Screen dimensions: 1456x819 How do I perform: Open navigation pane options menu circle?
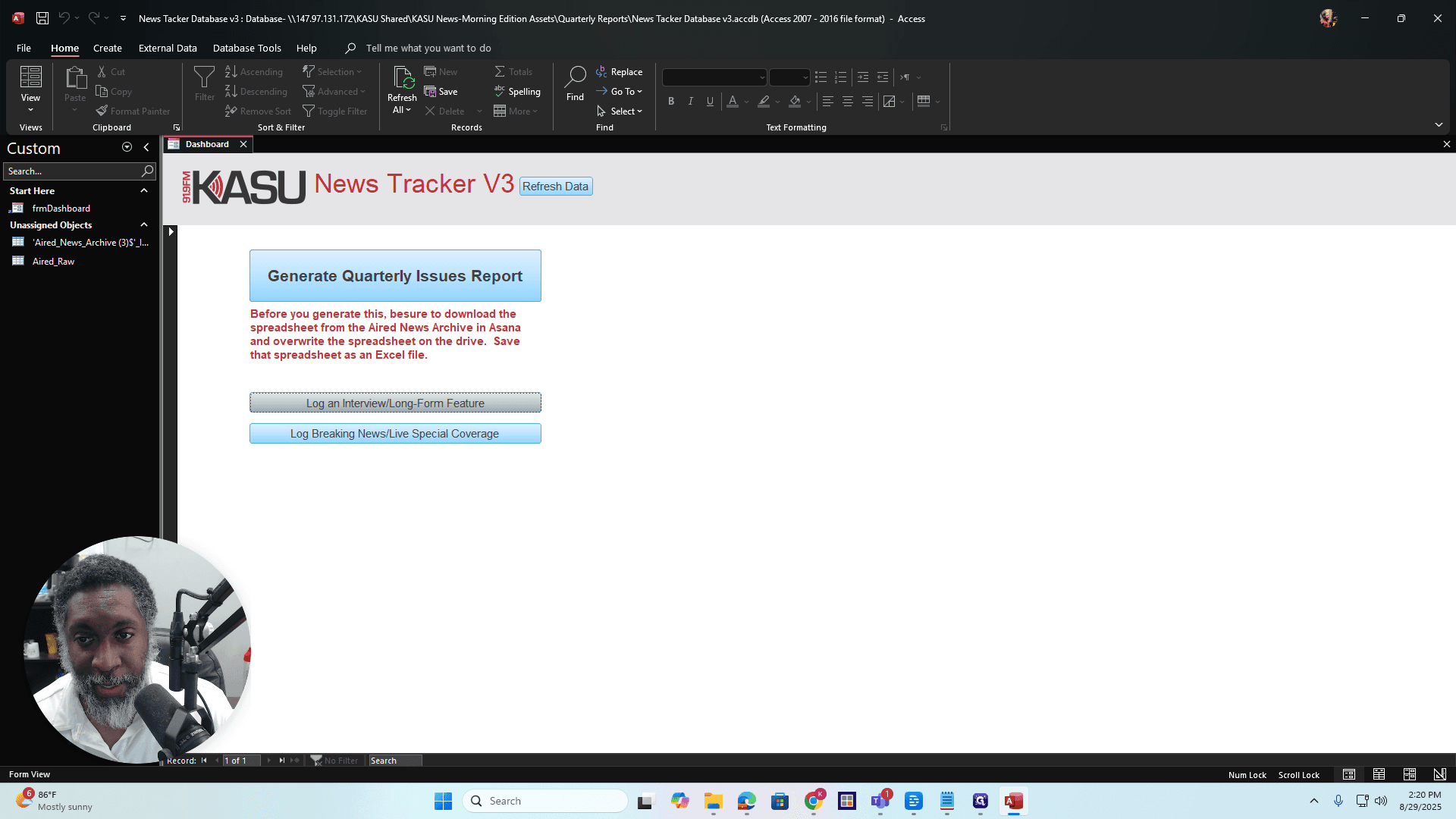pyautogui.click(x=127, y=148)
